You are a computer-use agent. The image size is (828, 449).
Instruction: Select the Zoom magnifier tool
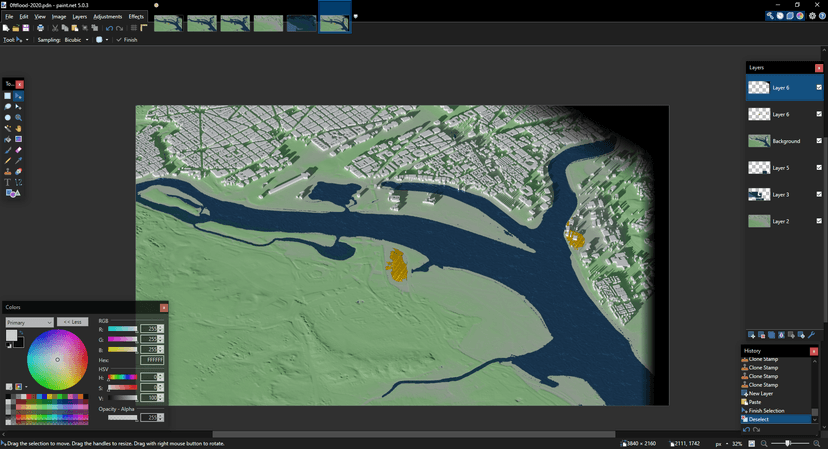[19, 117]
